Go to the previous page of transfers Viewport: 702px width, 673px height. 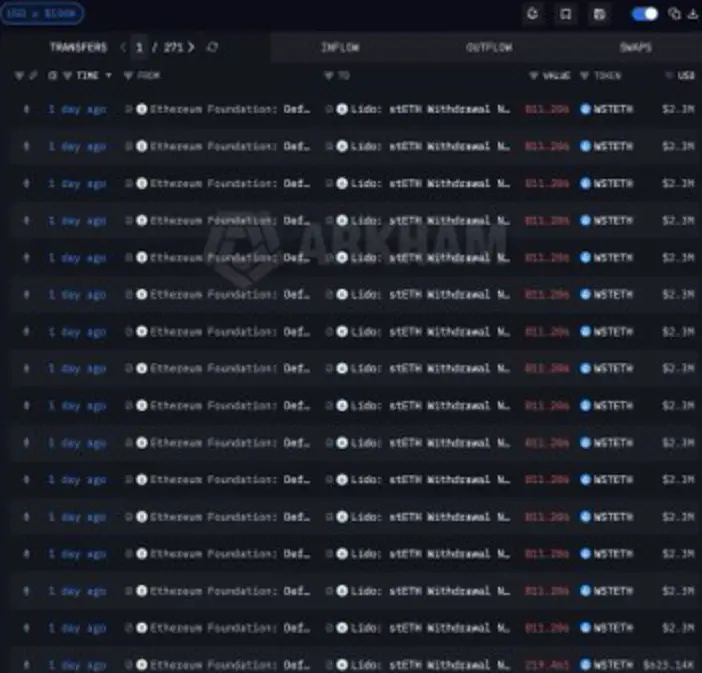coord(123,47)
